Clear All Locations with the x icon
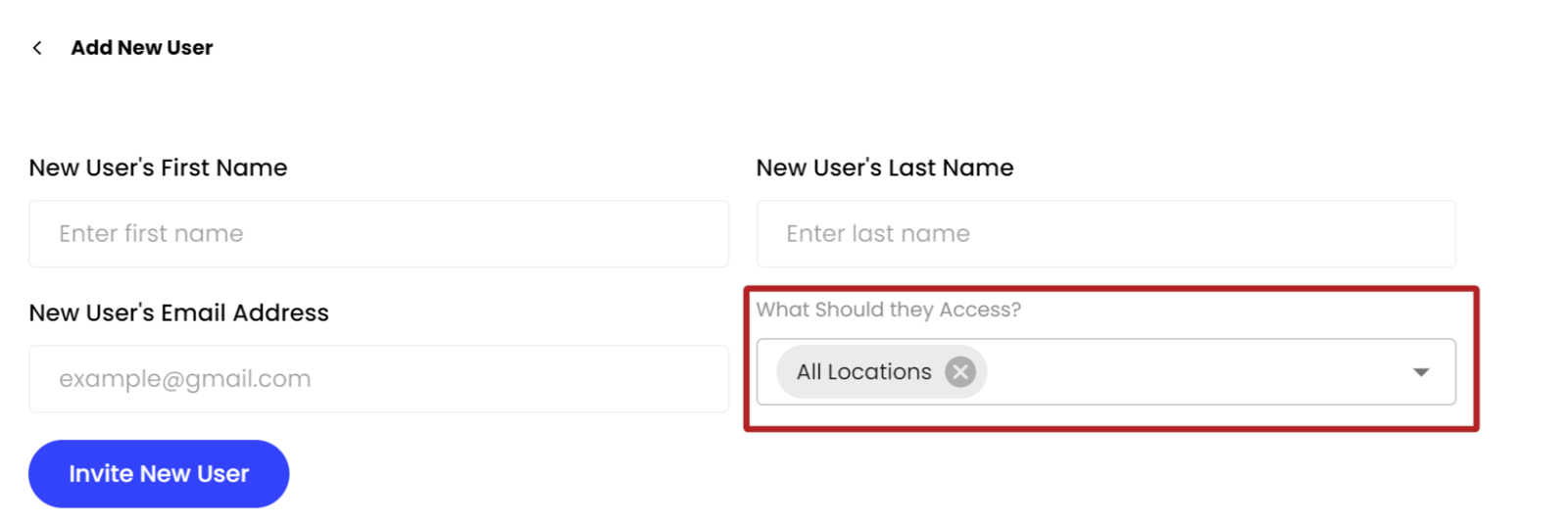The width and height of the screenshot is (1568, 525). click(960, 372)
